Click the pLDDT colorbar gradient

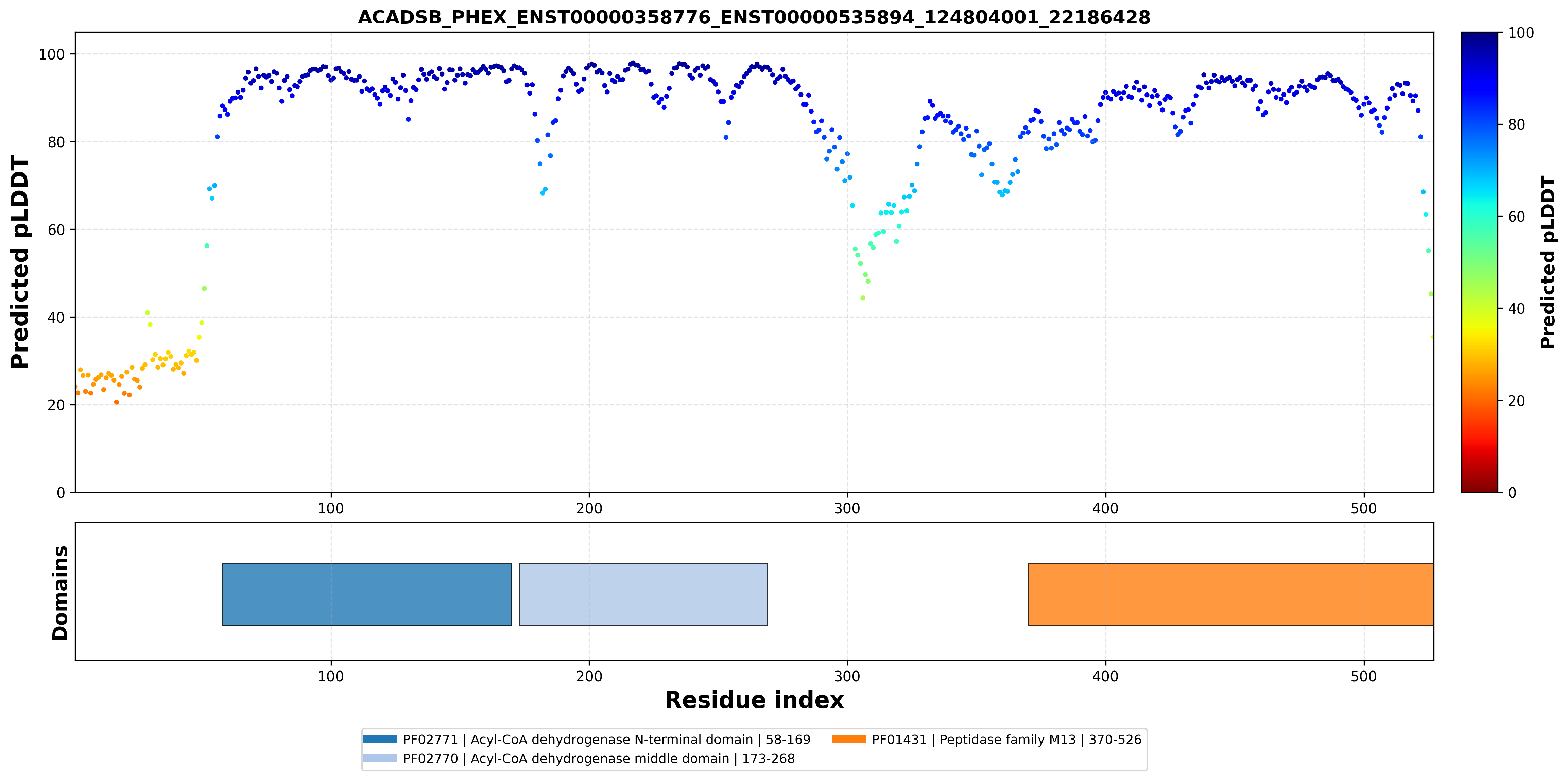1479,262
